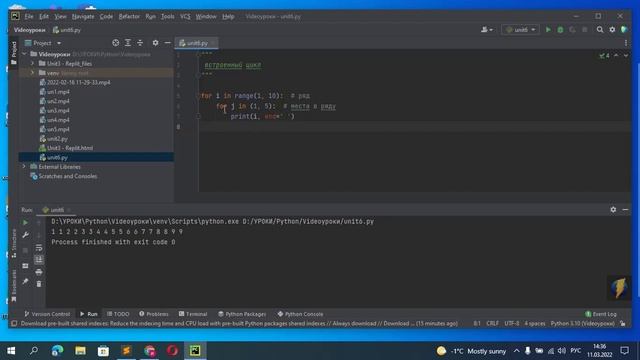Open Event Log in status bar
The image size is (640, 360).
[x=601, y=314]
